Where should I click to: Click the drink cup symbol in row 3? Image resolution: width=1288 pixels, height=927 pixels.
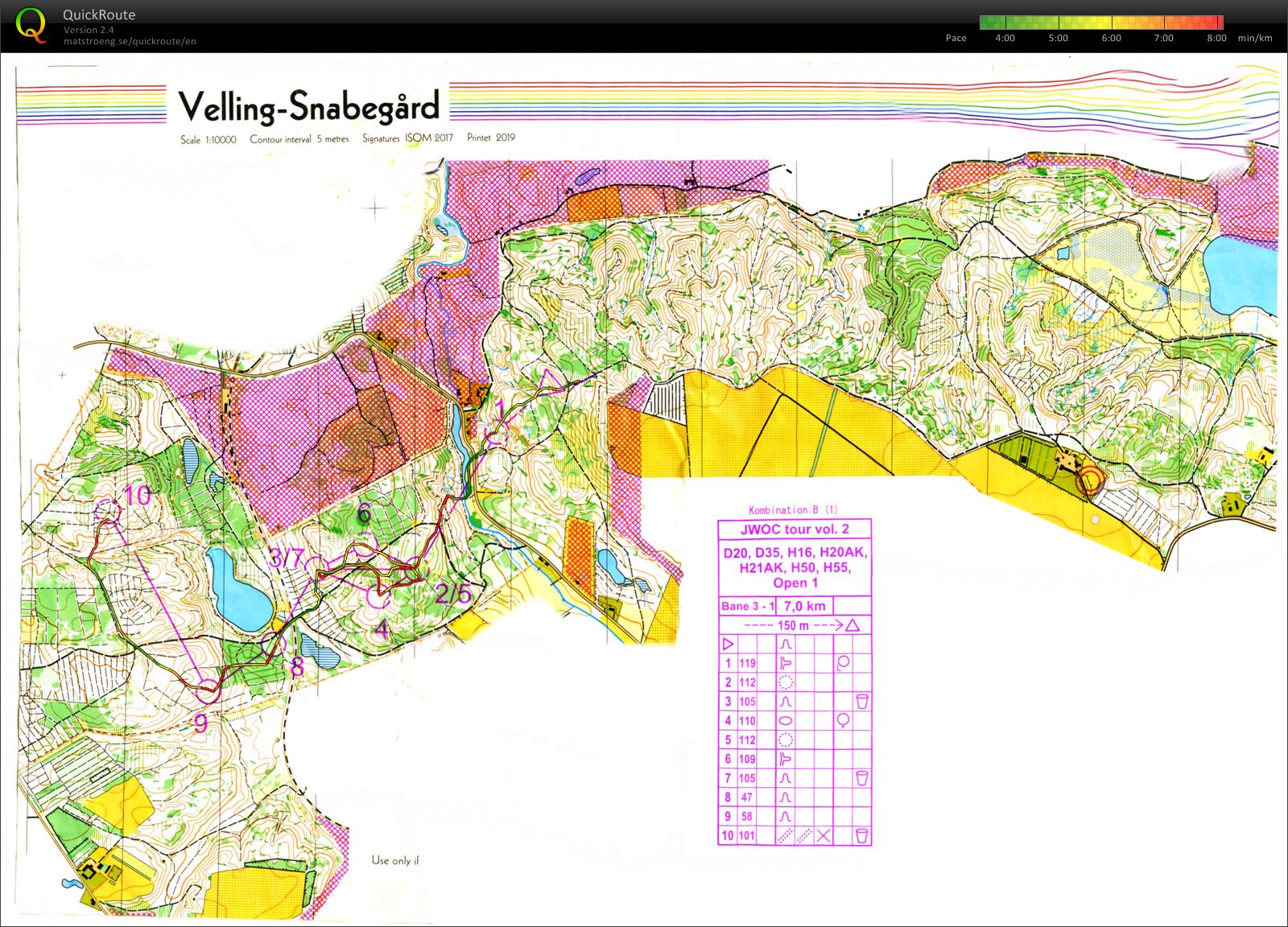click(862, 702)
